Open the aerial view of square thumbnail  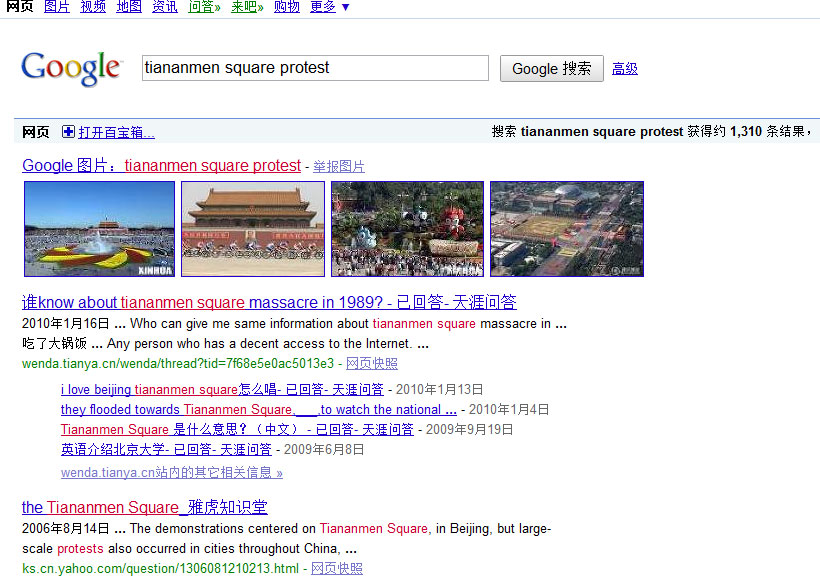pos(567,229)
